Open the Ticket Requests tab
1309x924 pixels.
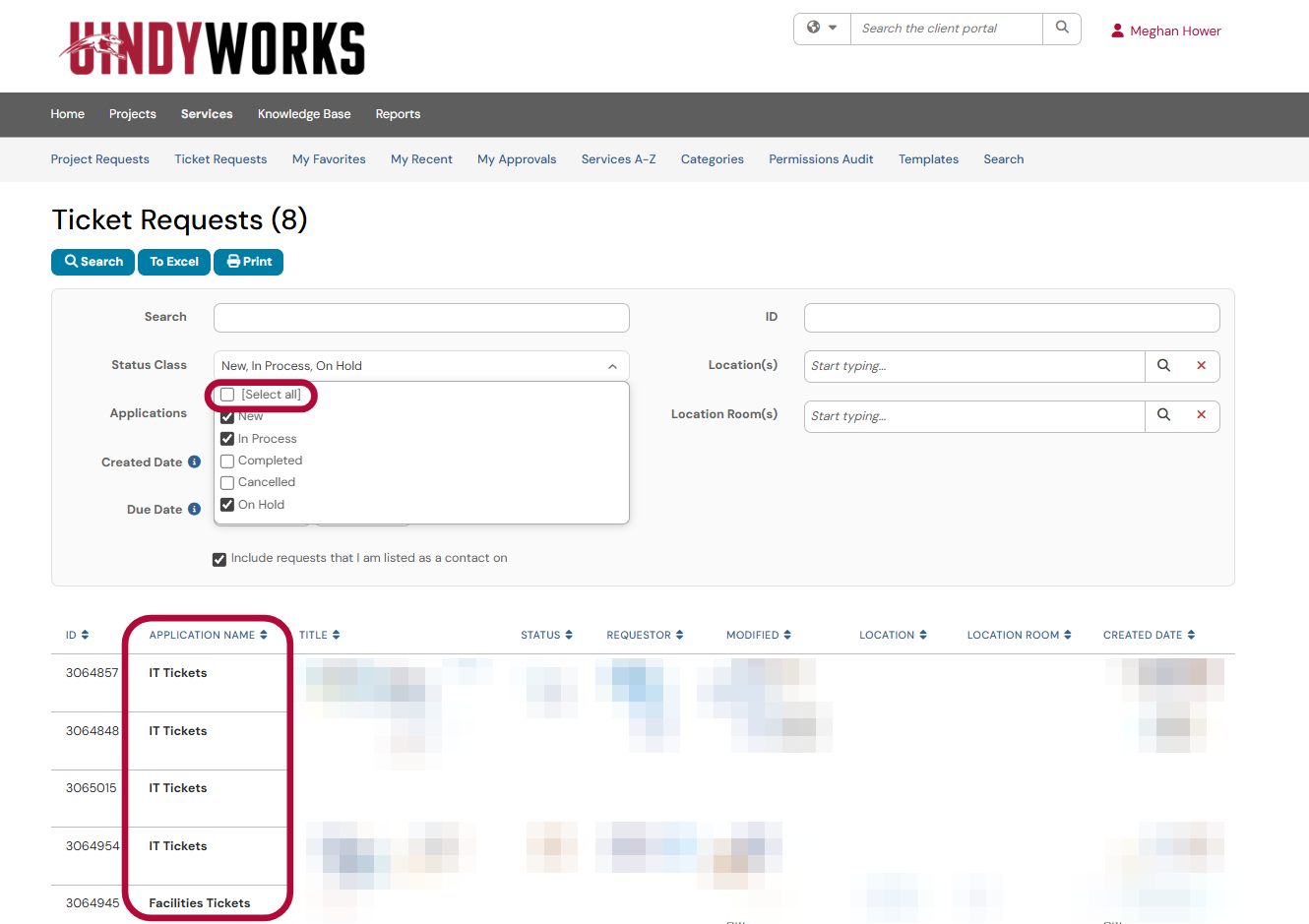point(220,159)
